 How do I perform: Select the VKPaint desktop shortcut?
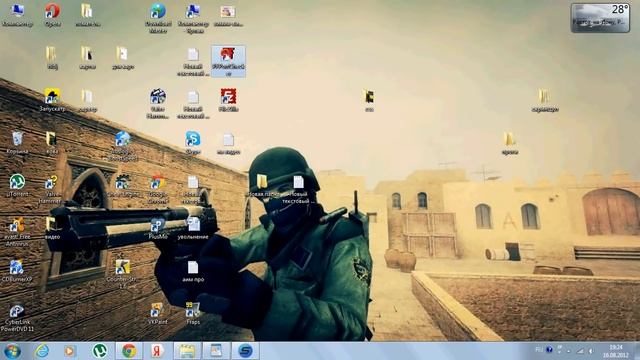[158, 313]
